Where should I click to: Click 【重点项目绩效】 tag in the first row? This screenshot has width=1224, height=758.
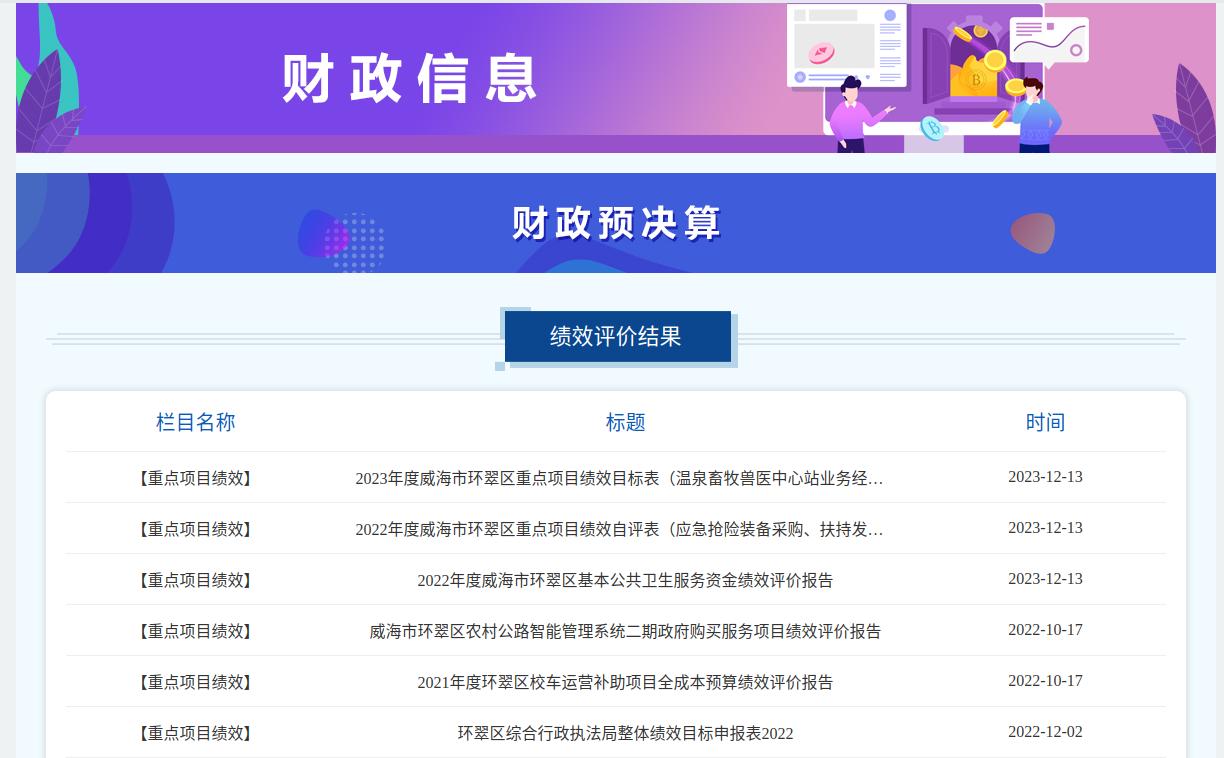195,478
